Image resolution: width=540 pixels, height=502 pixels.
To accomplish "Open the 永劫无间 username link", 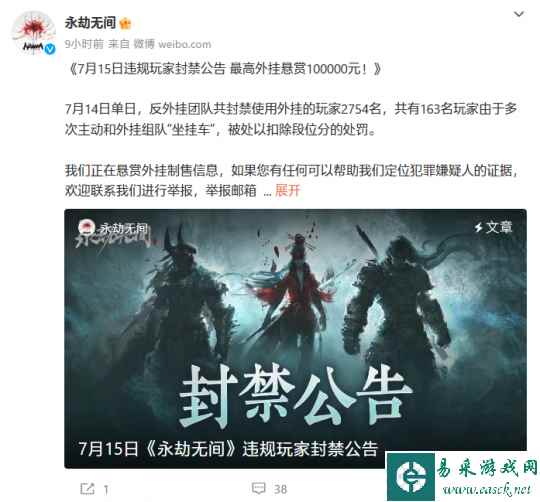I will tap(90, 23).
